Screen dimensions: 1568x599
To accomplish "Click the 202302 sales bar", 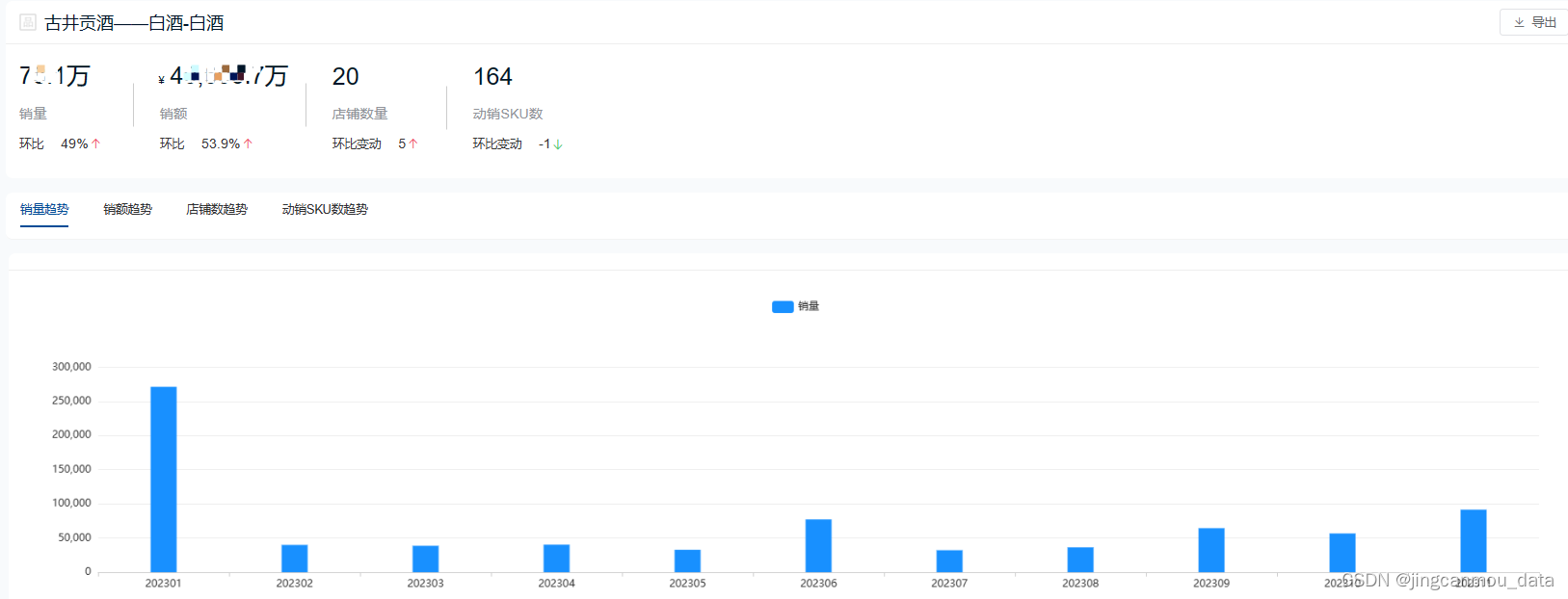I will tap(295, 559).
